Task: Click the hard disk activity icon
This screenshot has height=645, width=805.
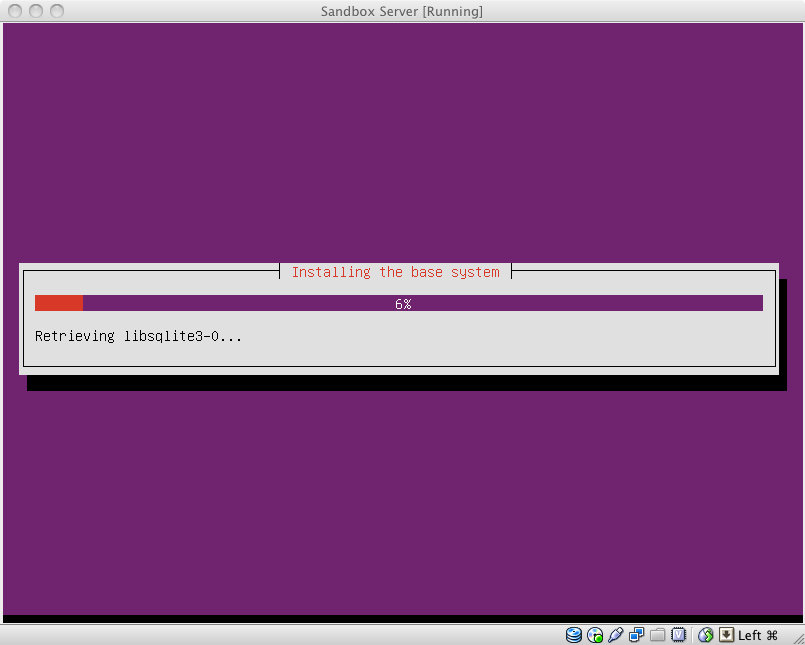Action: (574, 635)
